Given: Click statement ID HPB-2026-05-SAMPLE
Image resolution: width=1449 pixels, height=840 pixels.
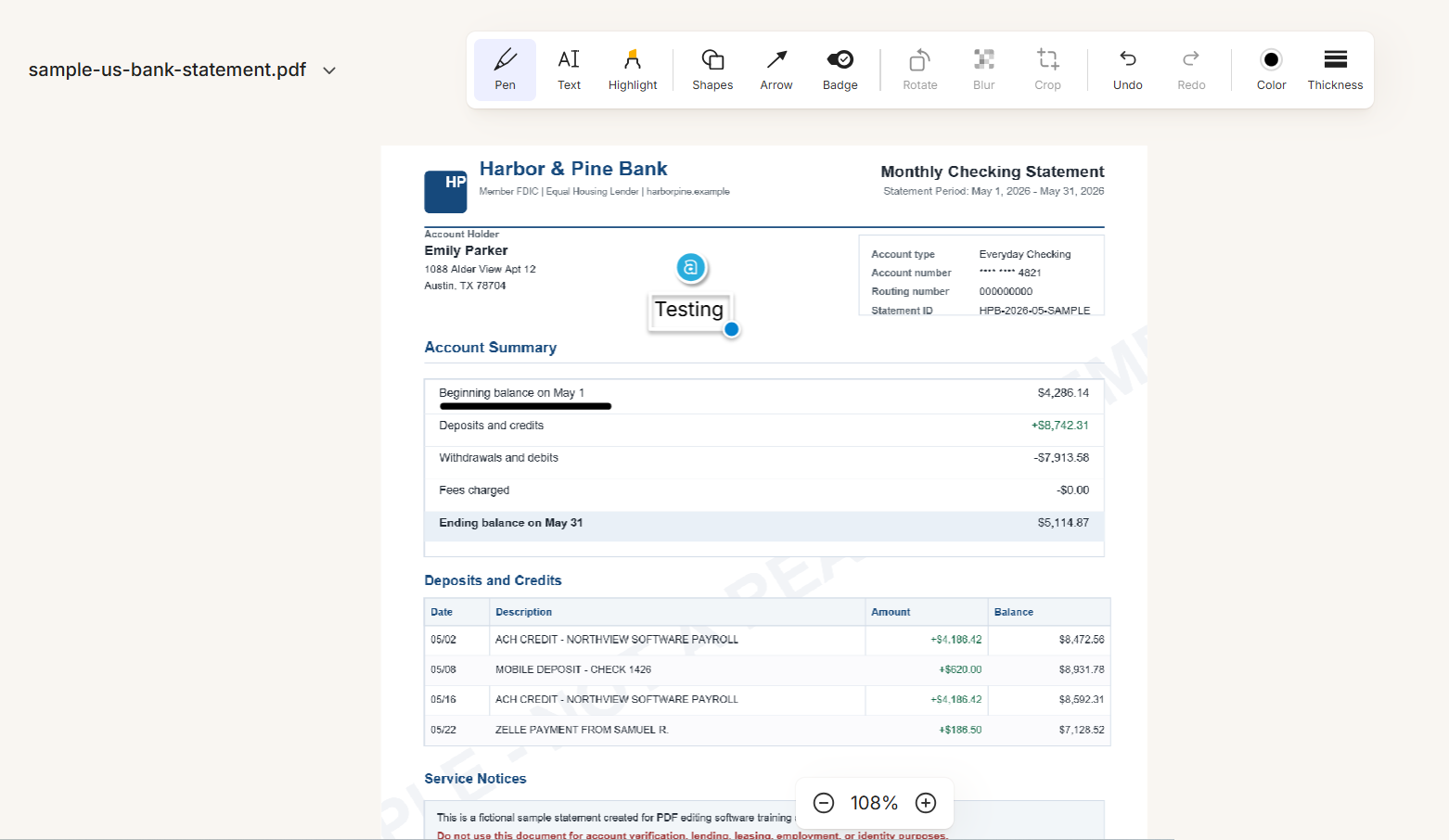Looking at the screenshot, I should [x=1034, y=311].
